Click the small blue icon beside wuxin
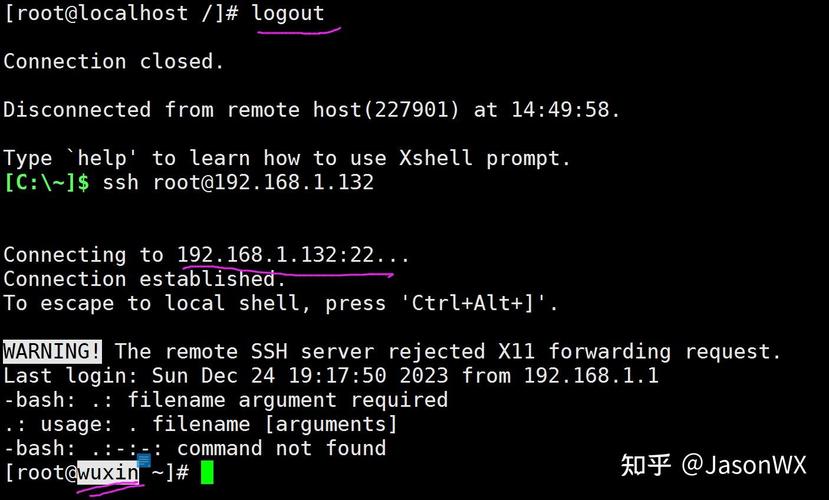The height and width of the screenshot is (500, 829). point(144,460)
